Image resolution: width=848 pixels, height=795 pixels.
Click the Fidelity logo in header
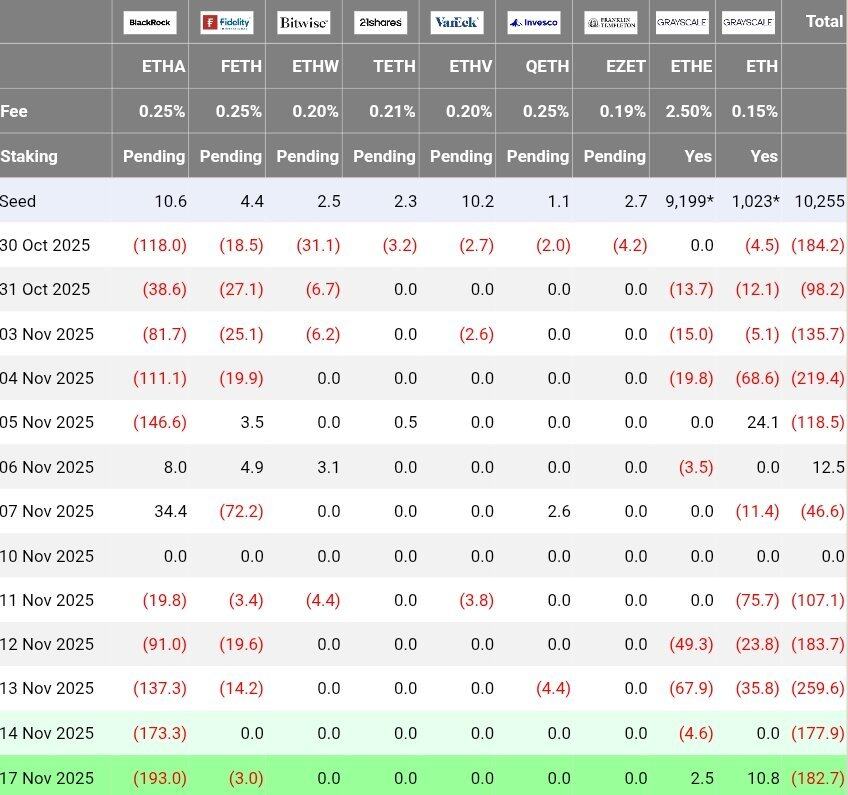pyautogui.click(x=227, y=22)
